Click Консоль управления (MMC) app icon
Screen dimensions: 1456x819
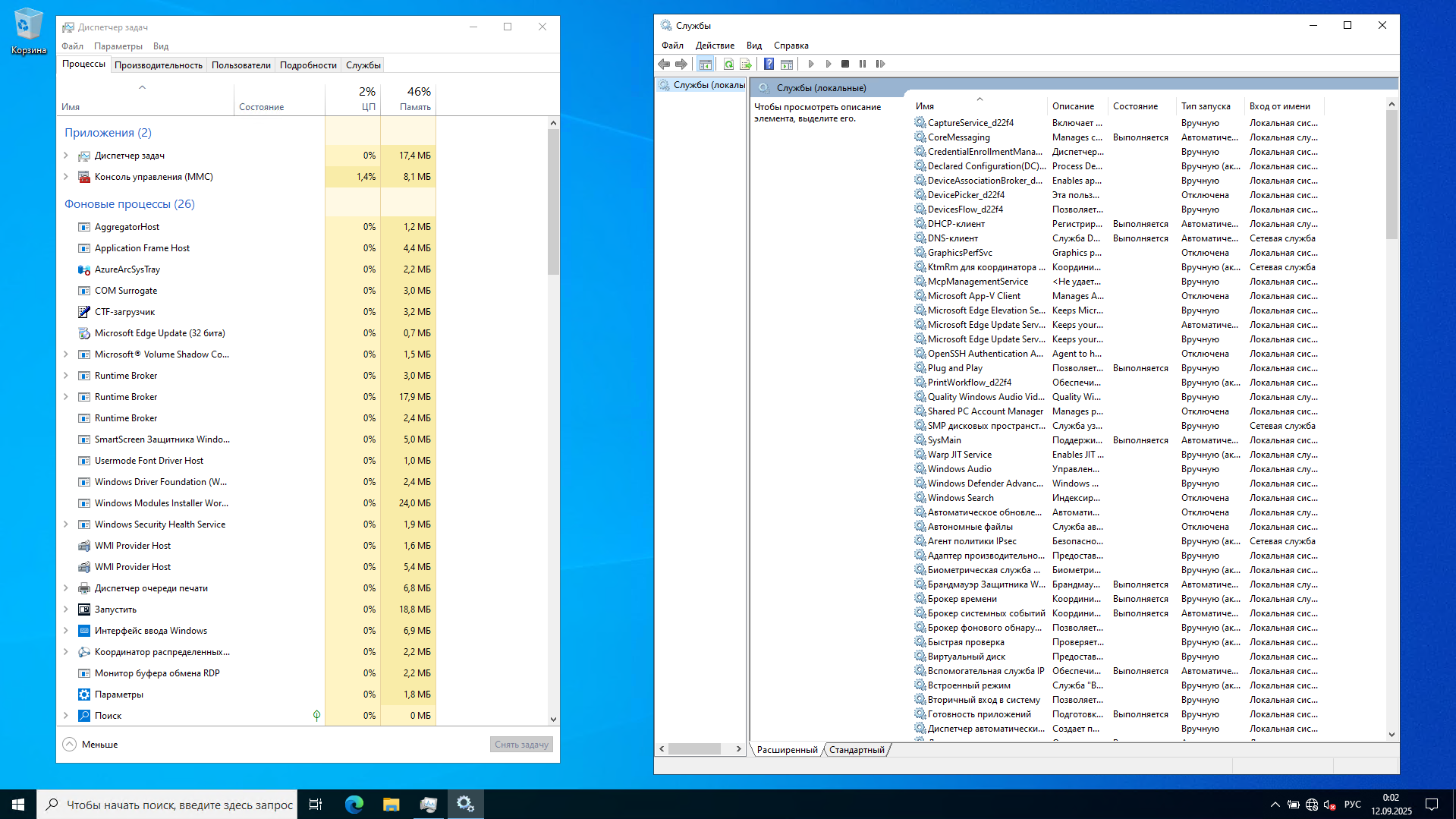click(x=84, y=177)
